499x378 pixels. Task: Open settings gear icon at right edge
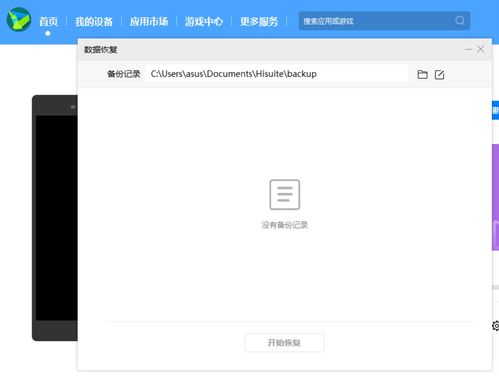[x=496, y=326]
